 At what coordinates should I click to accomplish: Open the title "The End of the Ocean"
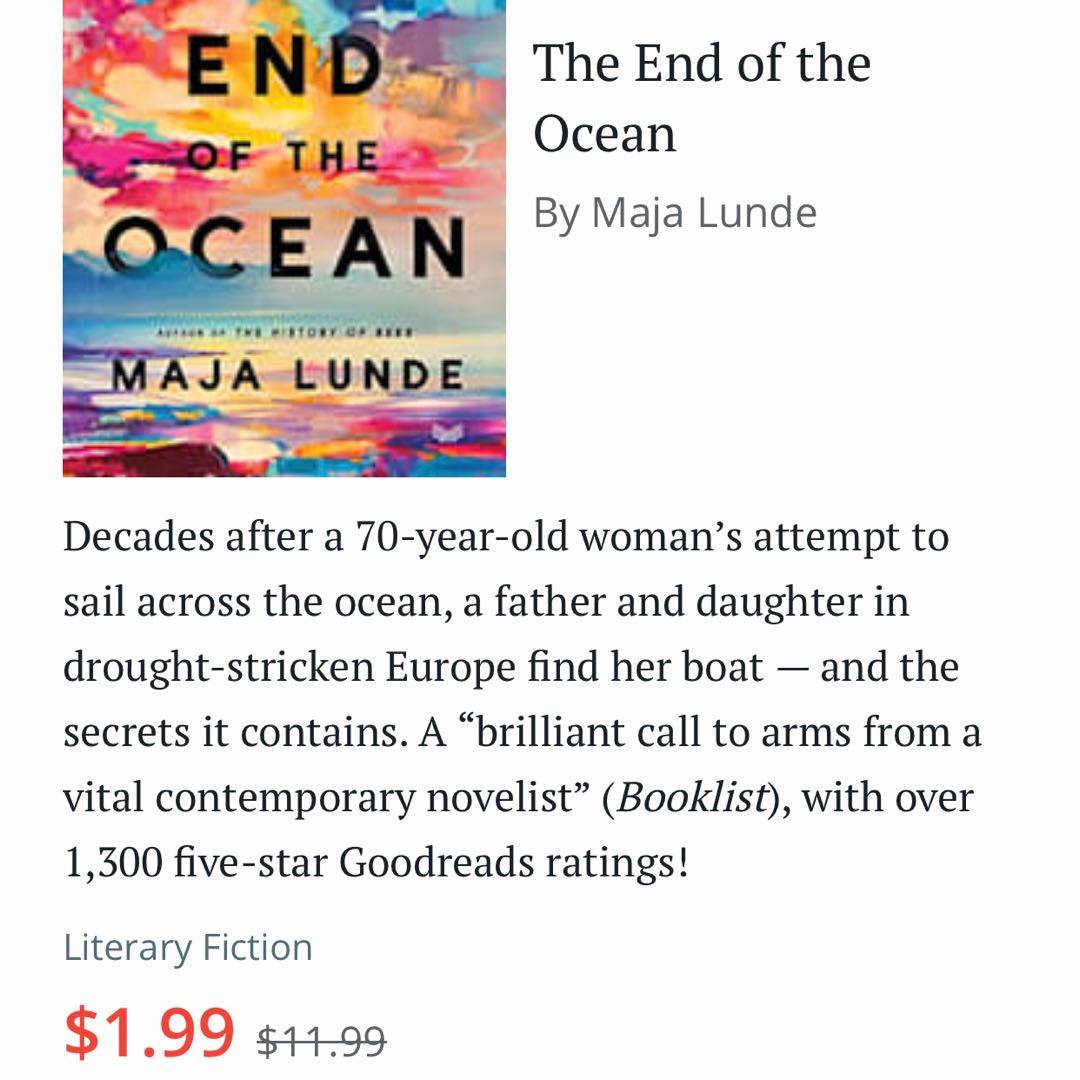(701, 98)
